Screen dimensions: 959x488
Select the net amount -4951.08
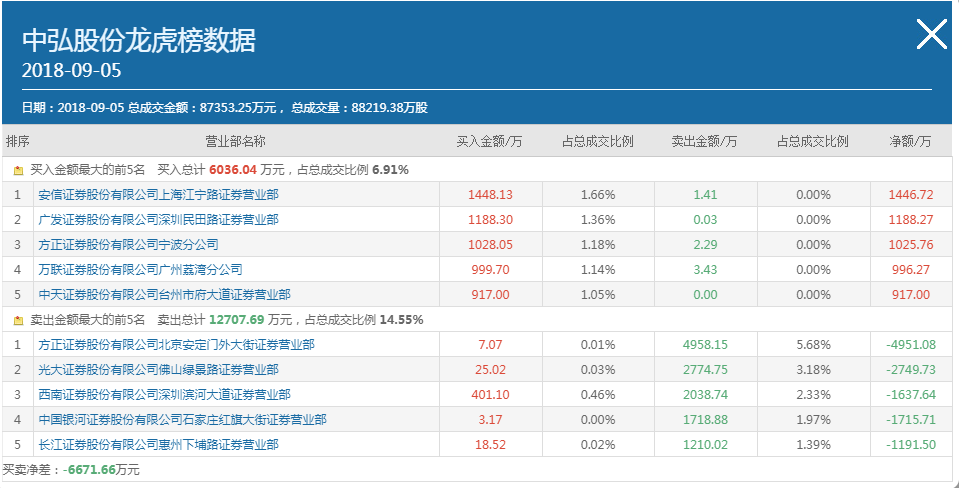(911, 345)
